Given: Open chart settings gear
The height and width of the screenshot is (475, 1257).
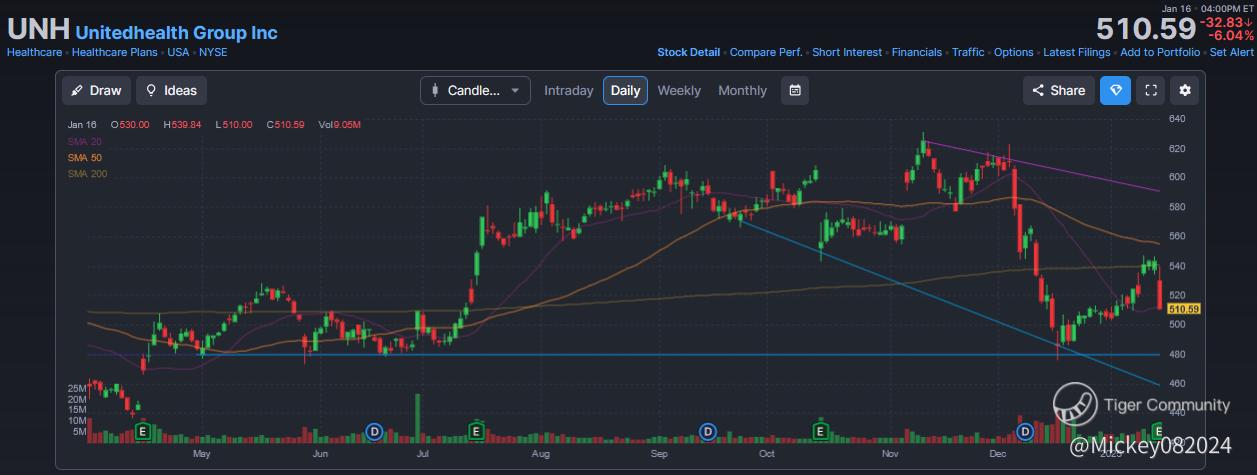Looking at the screenshot, I should point(1185,90).
